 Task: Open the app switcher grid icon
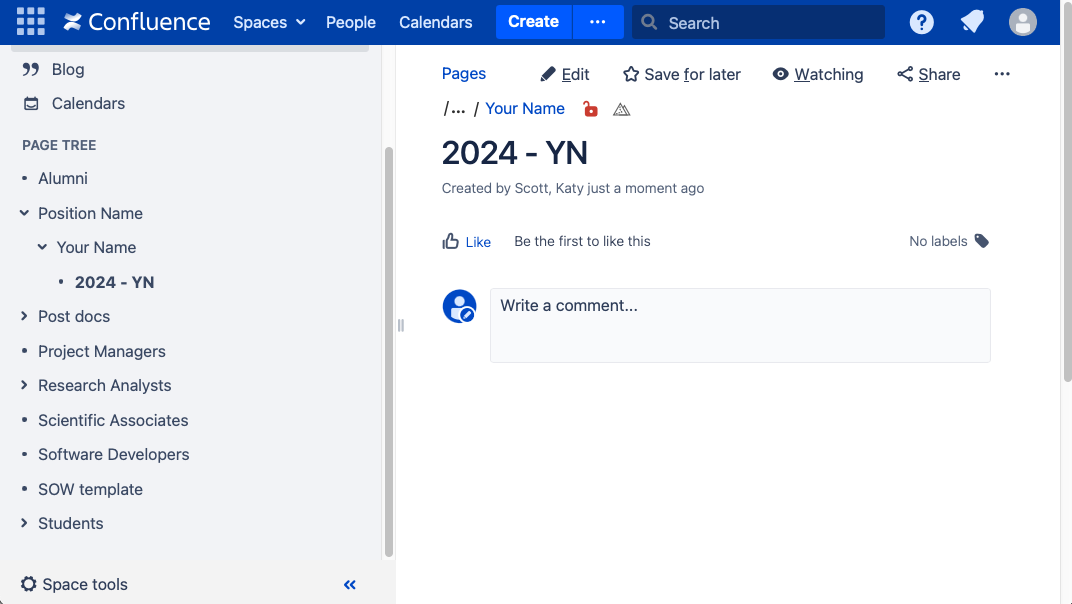pyautogui.click(x=31, y=21)
